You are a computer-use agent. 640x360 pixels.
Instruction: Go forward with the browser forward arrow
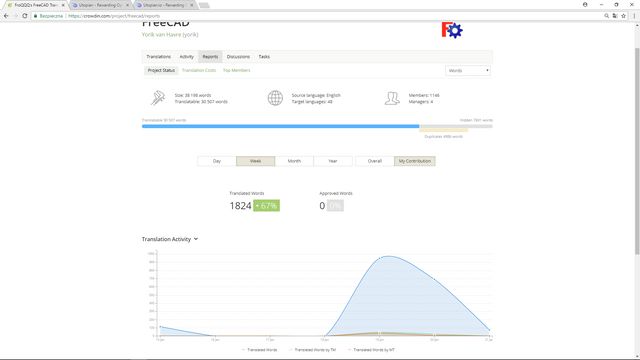pos(15,16)
